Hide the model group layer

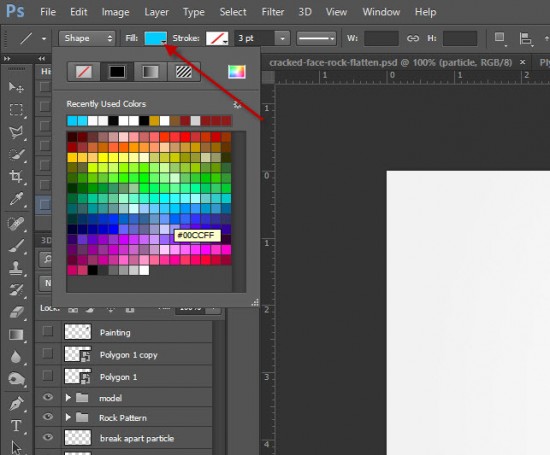pos(48,397)
